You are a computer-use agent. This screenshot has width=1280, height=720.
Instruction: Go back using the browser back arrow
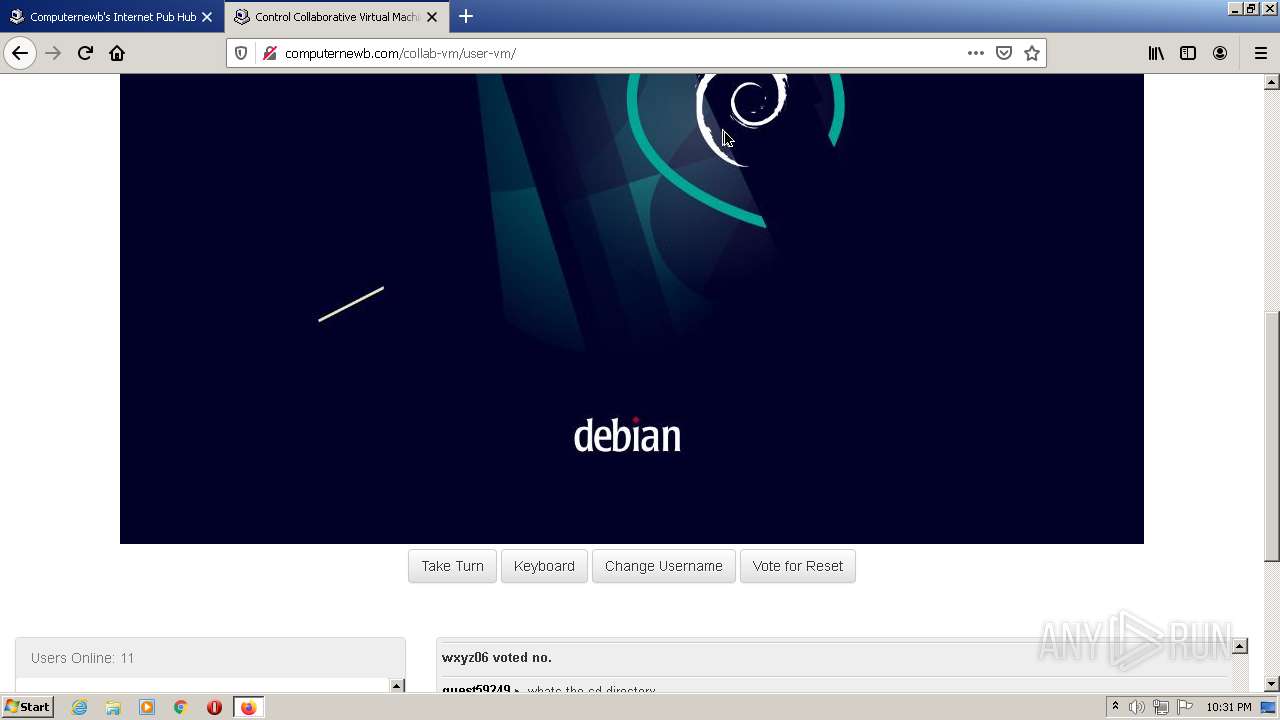20,53
